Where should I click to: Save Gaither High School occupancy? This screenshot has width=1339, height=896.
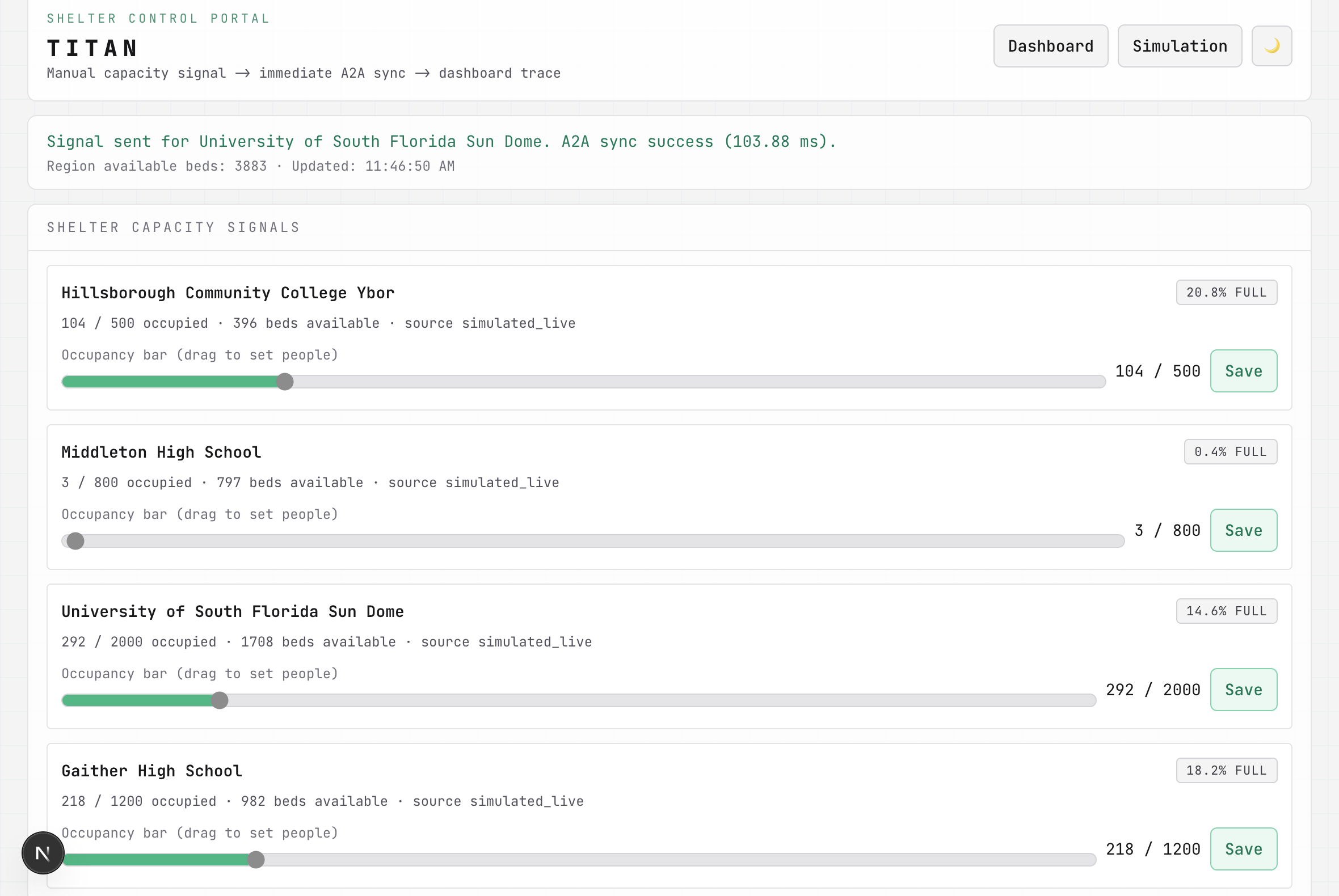click(1243, 849)
